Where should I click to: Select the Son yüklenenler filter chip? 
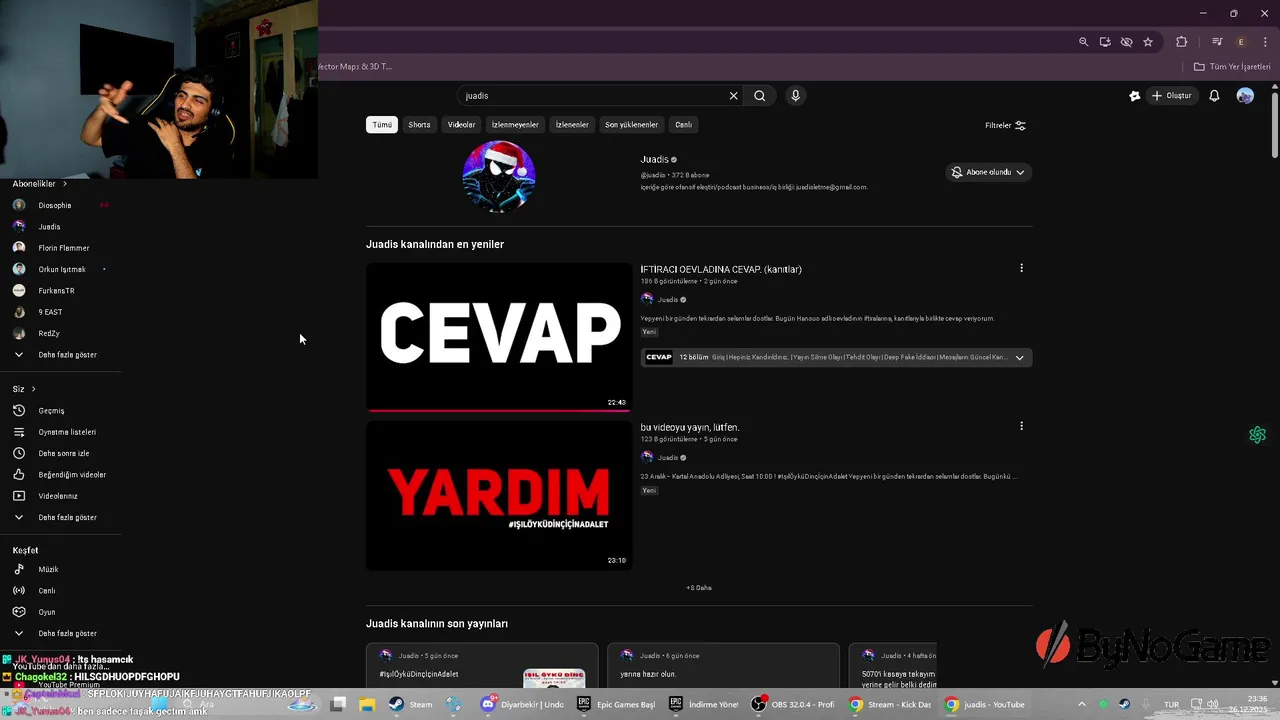coord(631,125)
